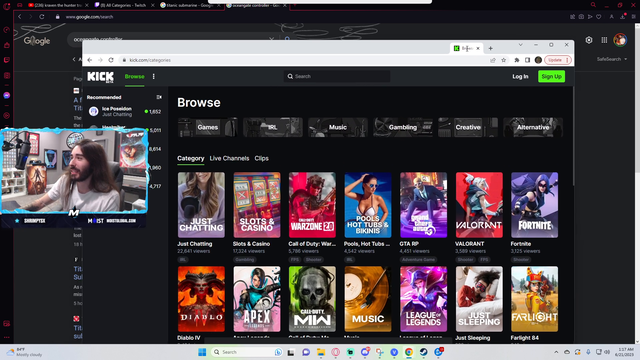This screenshot has height=360, width=640.
Task: Click the Chrome profile avatar
Action: tap(538, 60)
